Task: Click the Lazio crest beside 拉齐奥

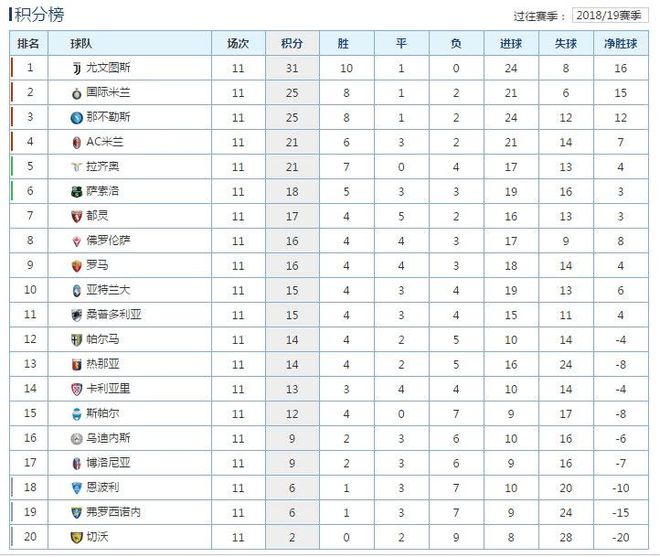Action: (x=76, y=167)
